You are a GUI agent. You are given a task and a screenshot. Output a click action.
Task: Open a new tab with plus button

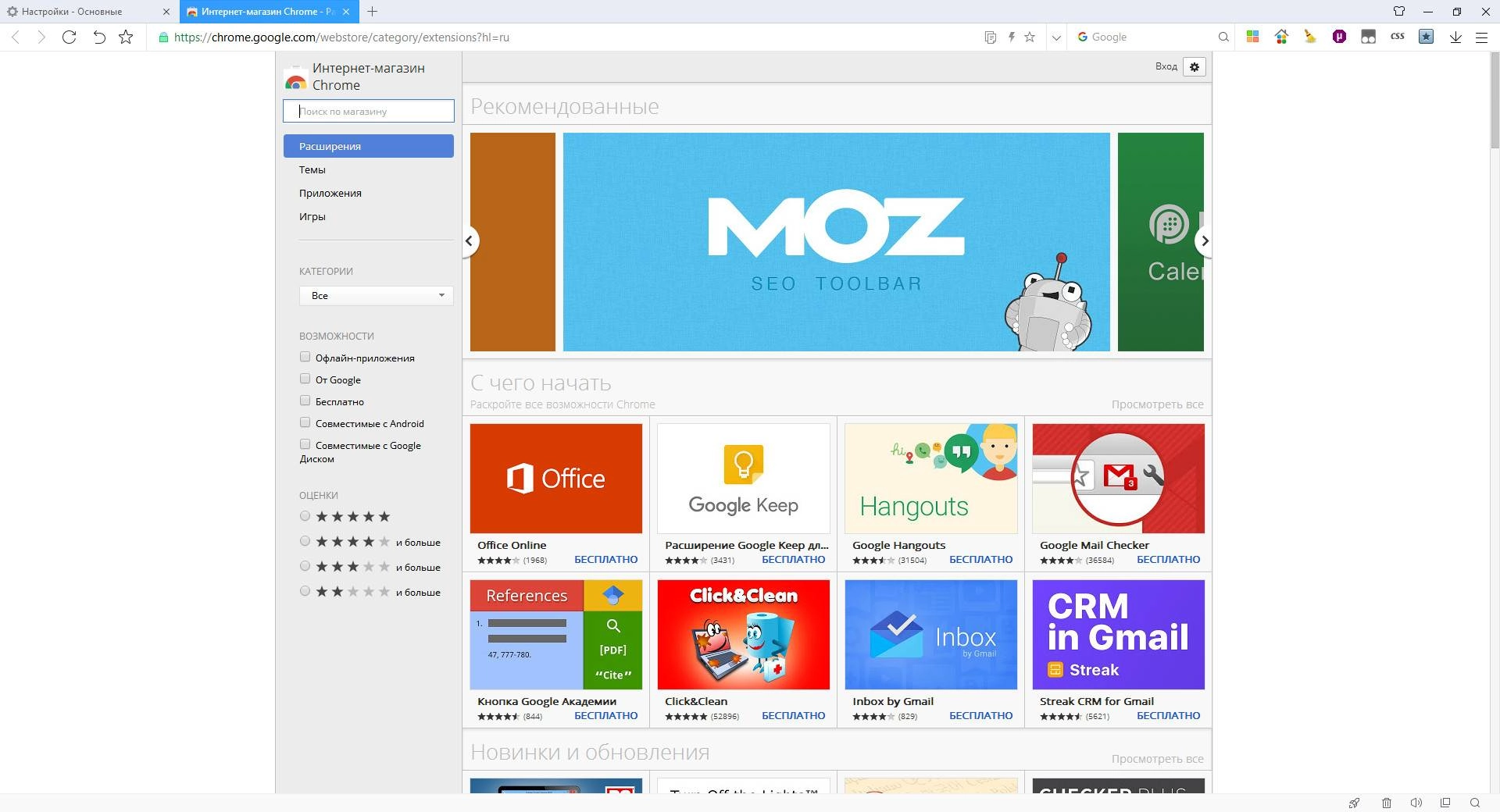coord(373,11)
